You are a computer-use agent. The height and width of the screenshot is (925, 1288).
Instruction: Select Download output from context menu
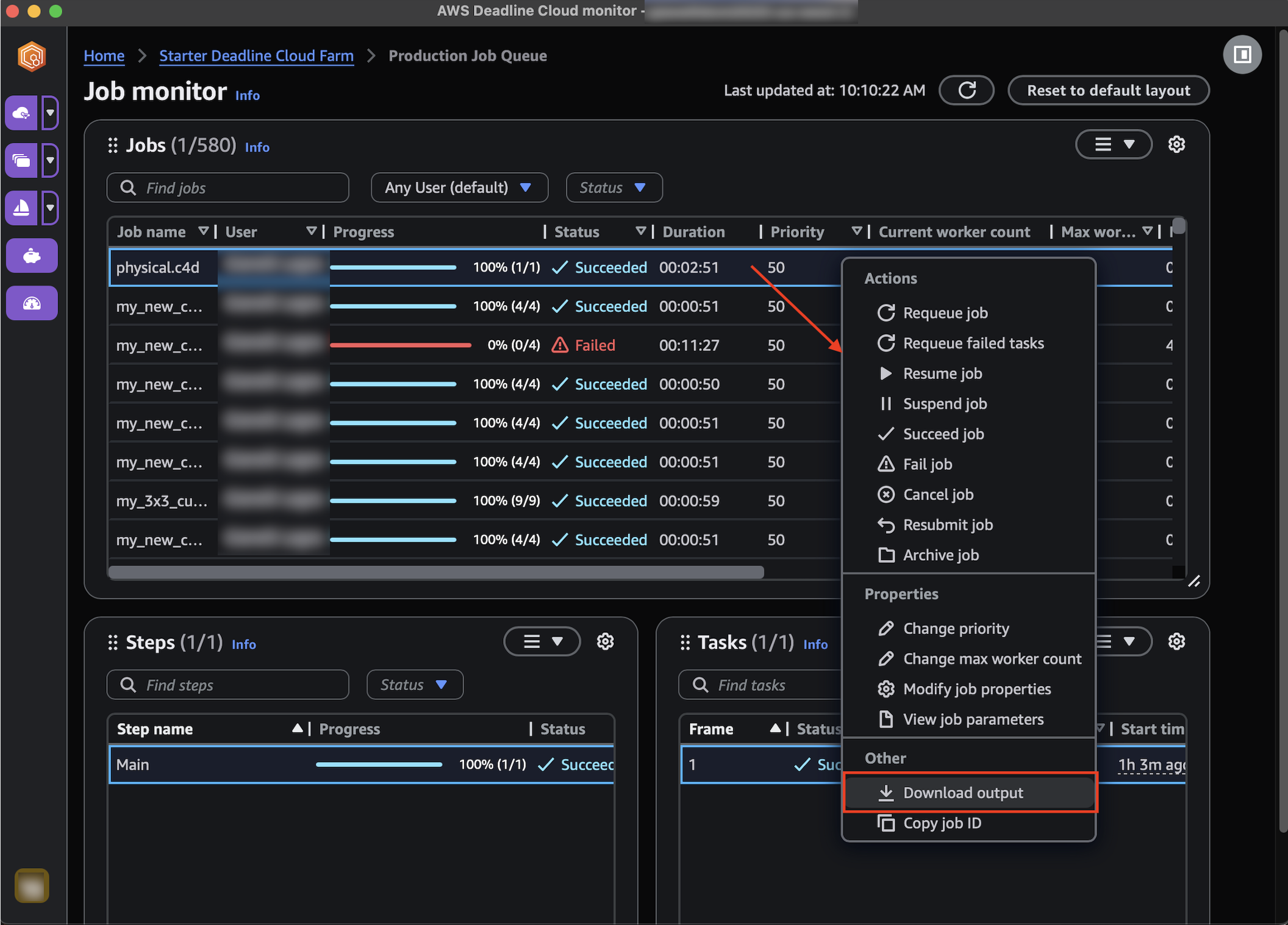962,793
